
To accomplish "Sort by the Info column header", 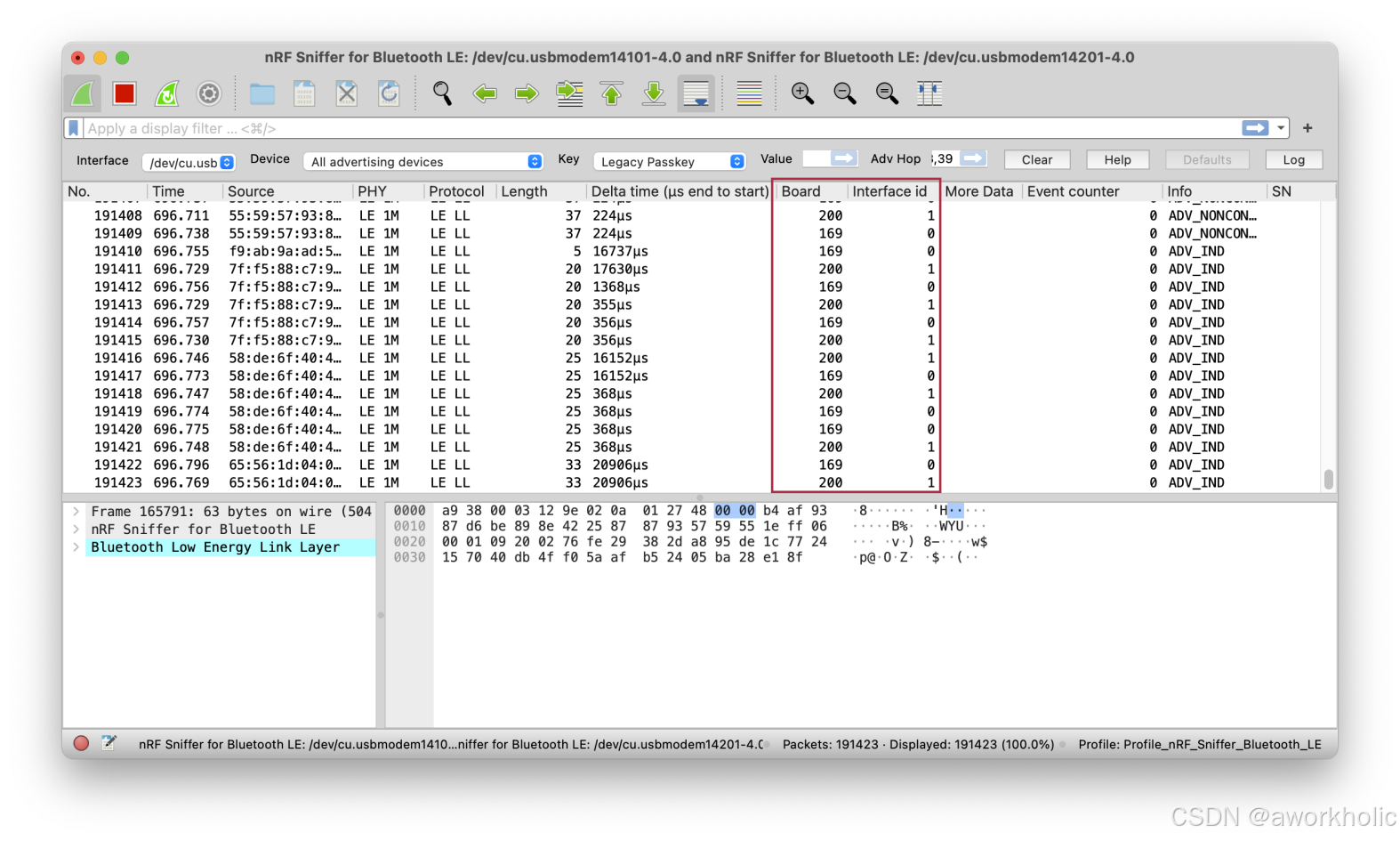I will pos(1213,191).
